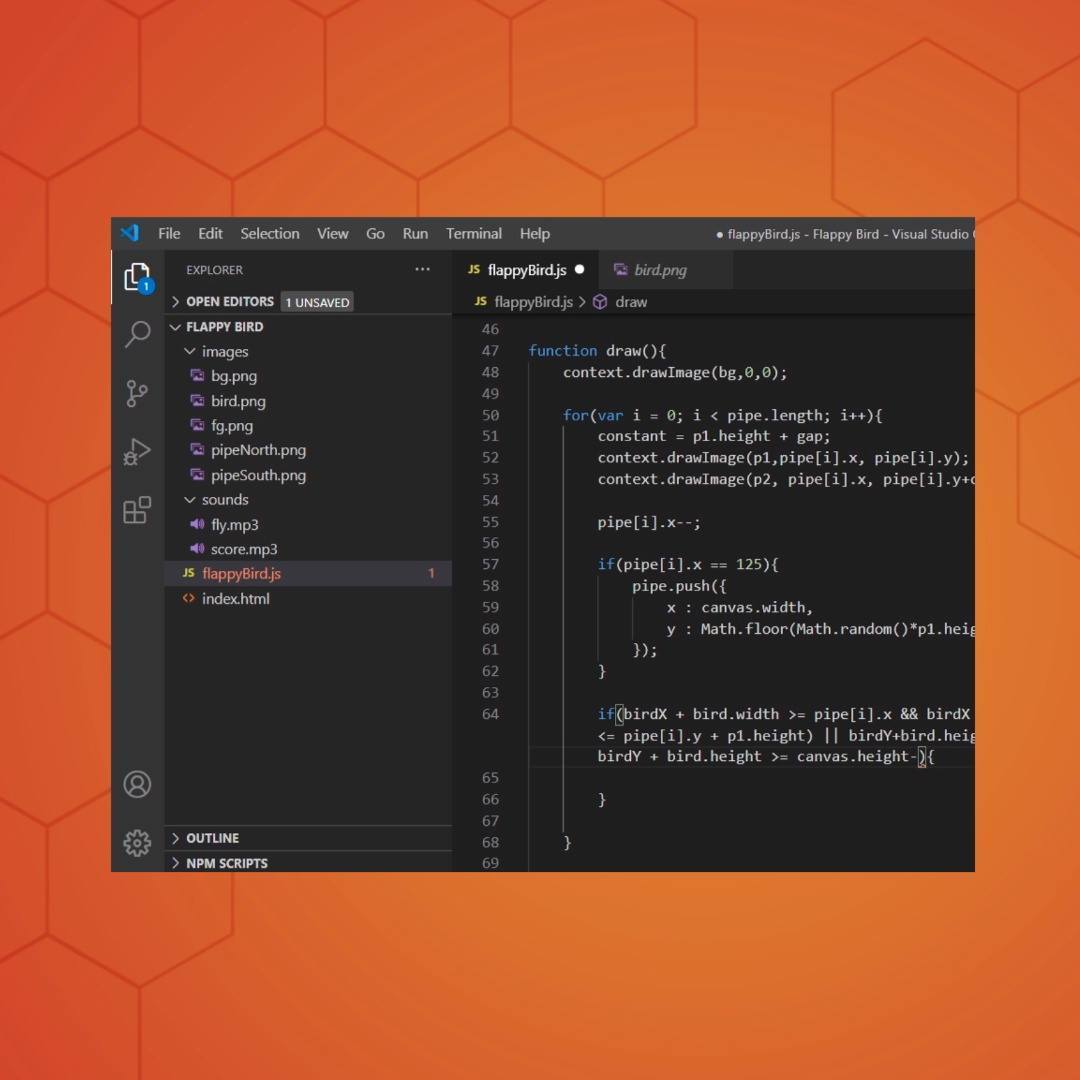Click 'pipe.push({' code line
Screen dimensions: 1080x1080
[x=679, y=585]
